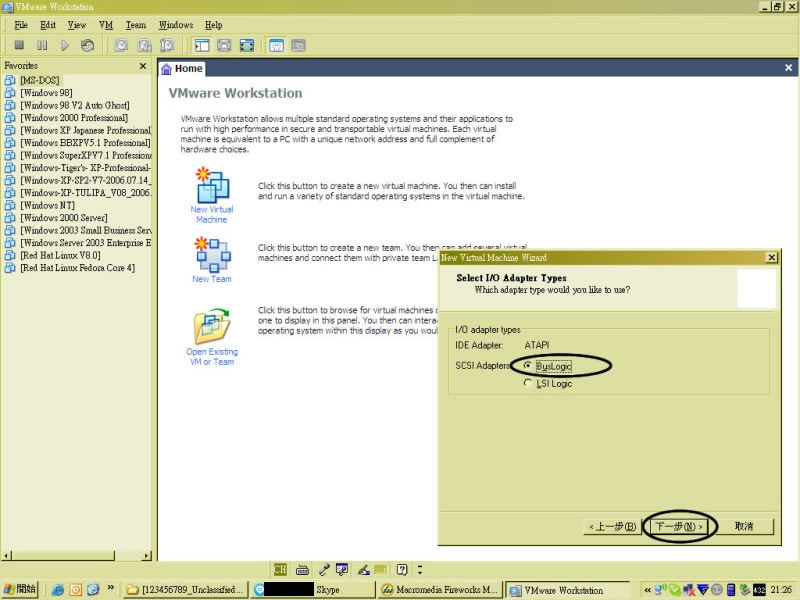Click the Console view toolbar icon
Screen dimensions: 800x600
click(x=298, y=45)
